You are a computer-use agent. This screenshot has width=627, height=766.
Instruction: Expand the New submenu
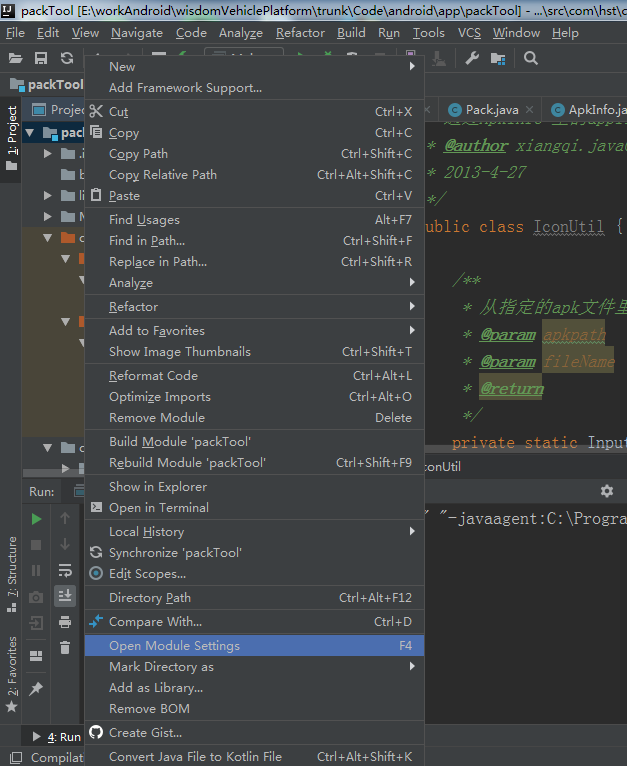coord(254,66)
